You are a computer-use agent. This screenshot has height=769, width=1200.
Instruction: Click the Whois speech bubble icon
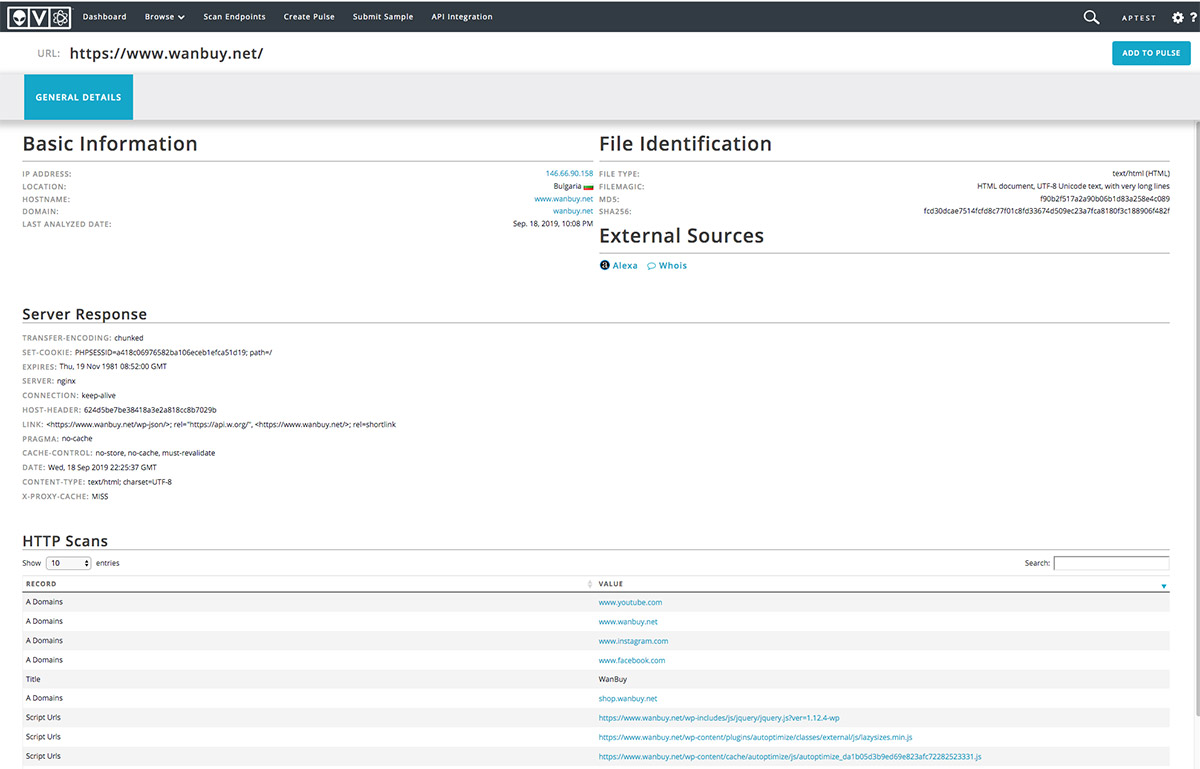tap(651, 266)
